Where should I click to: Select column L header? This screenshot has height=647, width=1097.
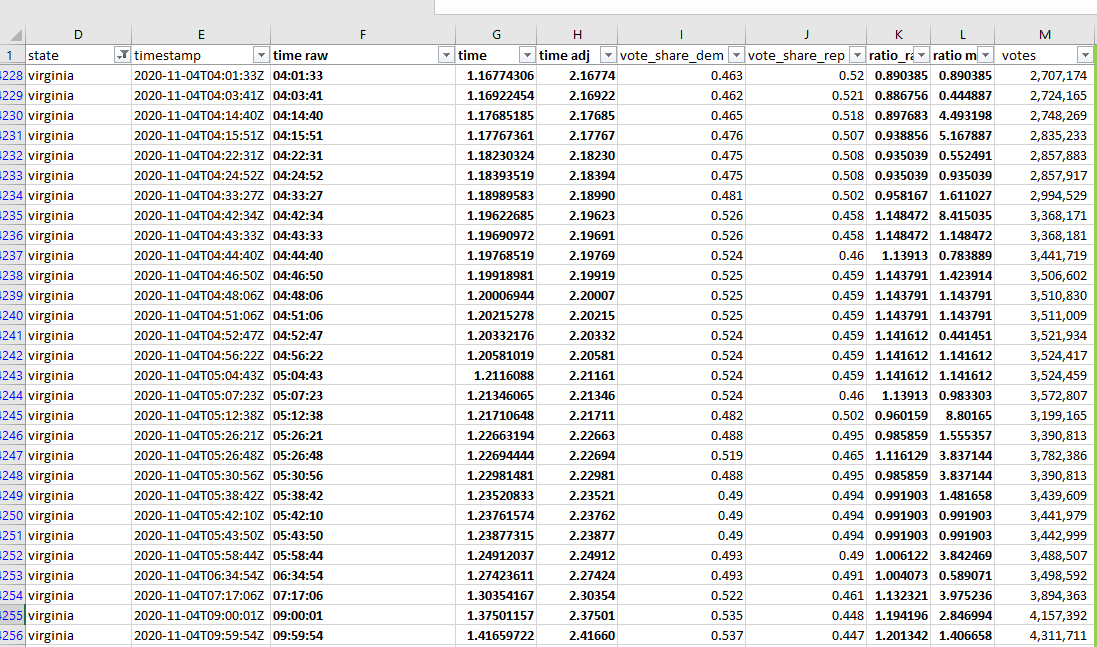click(962, 35)
